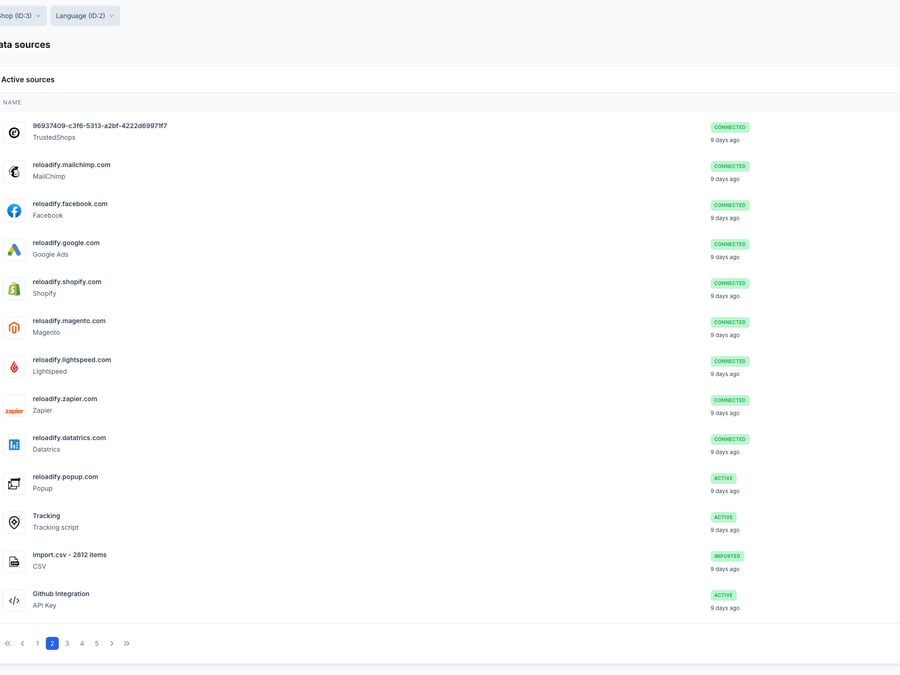Select the Facebook source icon
The image size is (900, 675).
pos(13,210)
